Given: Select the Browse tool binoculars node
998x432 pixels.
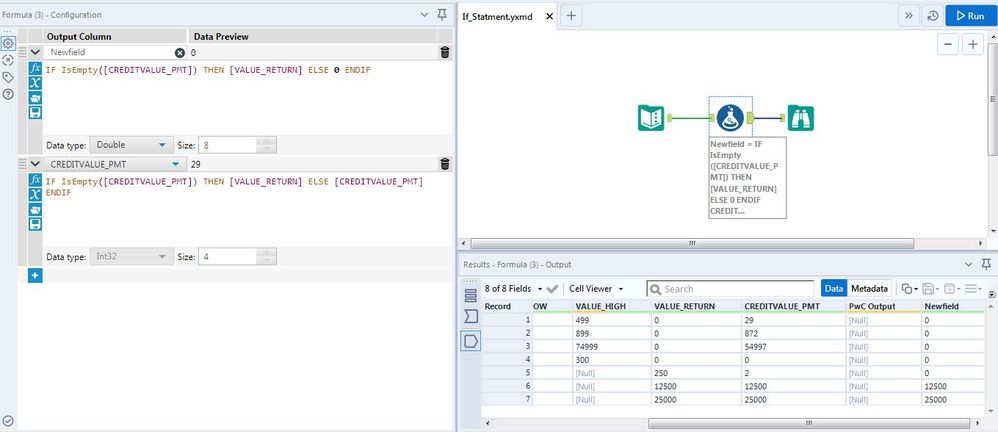Looking at the screenshot, I should (800, 118).
